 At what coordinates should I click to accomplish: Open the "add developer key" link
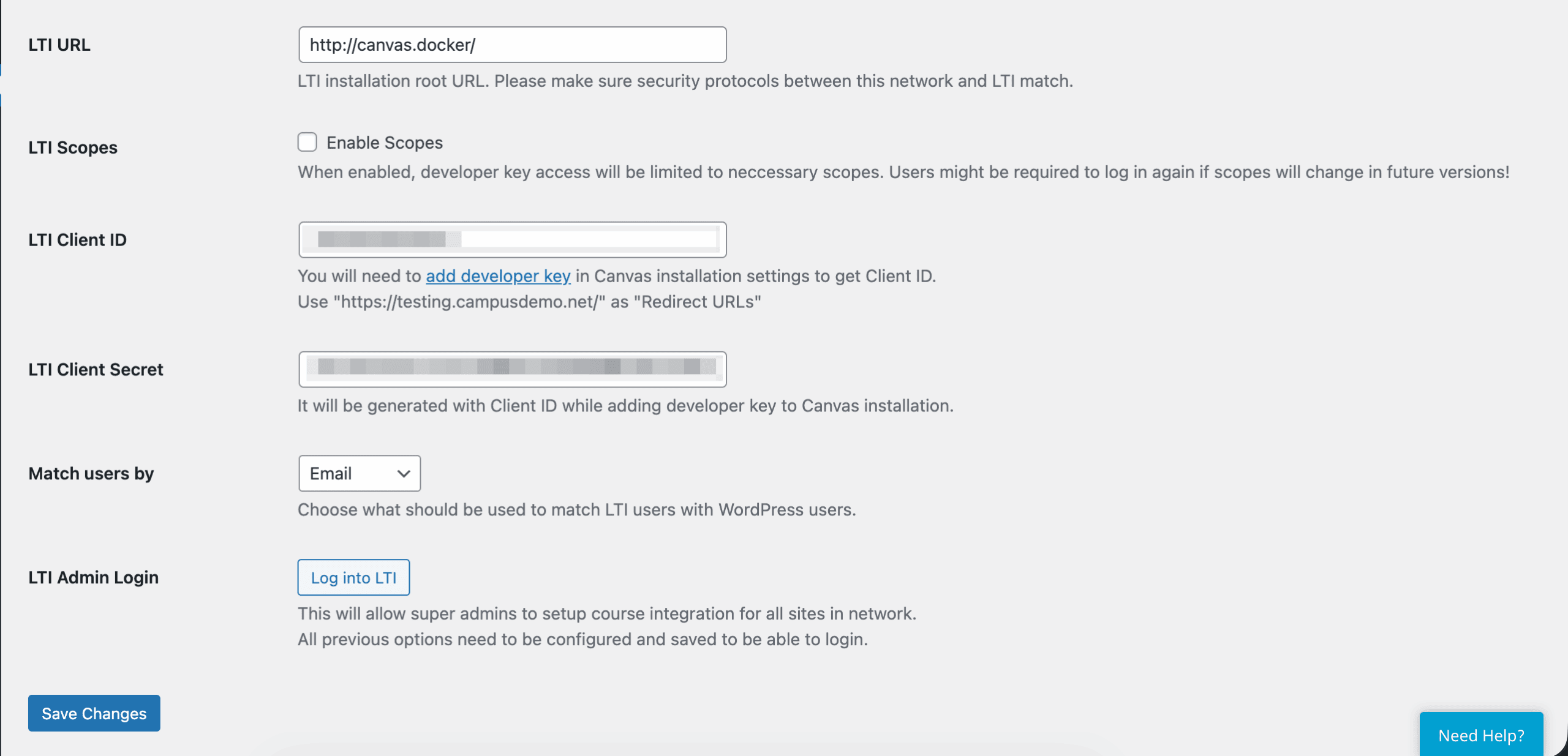(x=498, y=276)
